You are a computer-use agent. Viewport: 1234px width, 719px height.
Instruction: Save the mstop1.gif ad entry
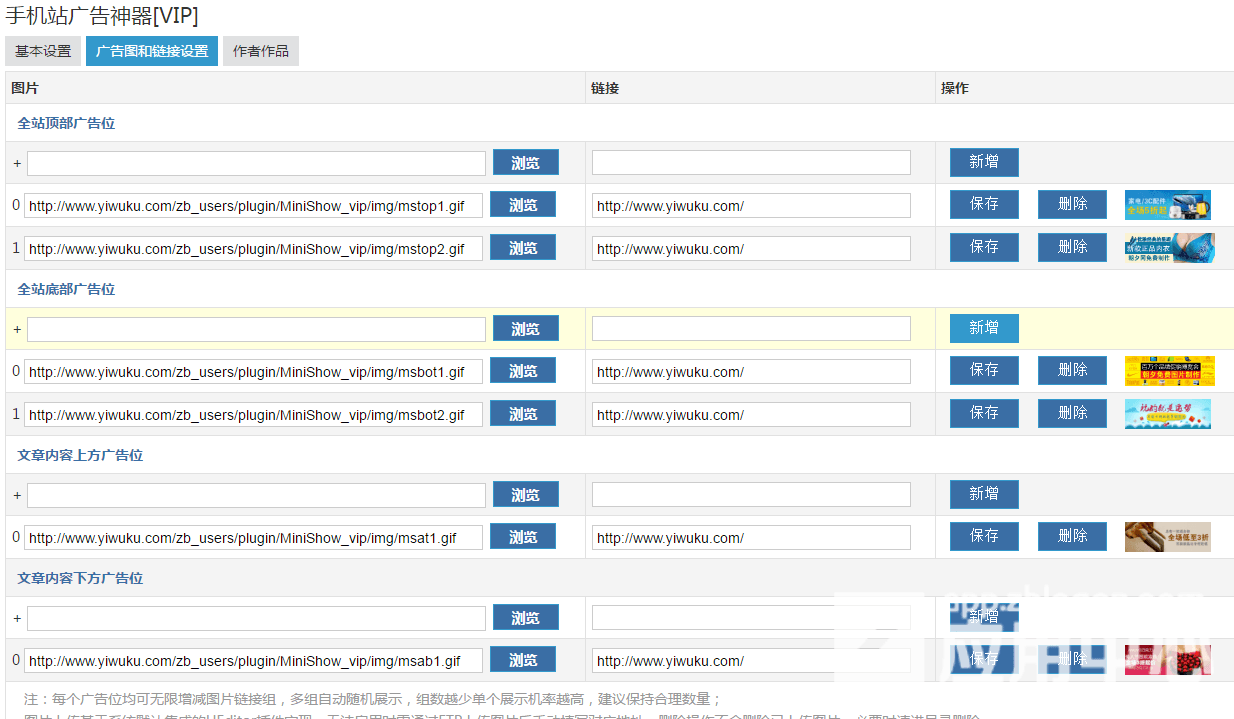pos(984,204)
